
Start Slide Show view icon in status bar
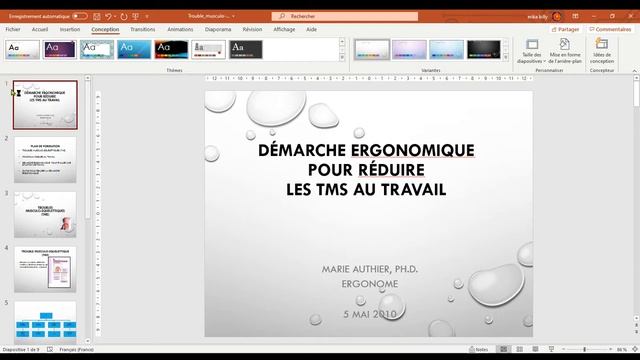[551, 349]
